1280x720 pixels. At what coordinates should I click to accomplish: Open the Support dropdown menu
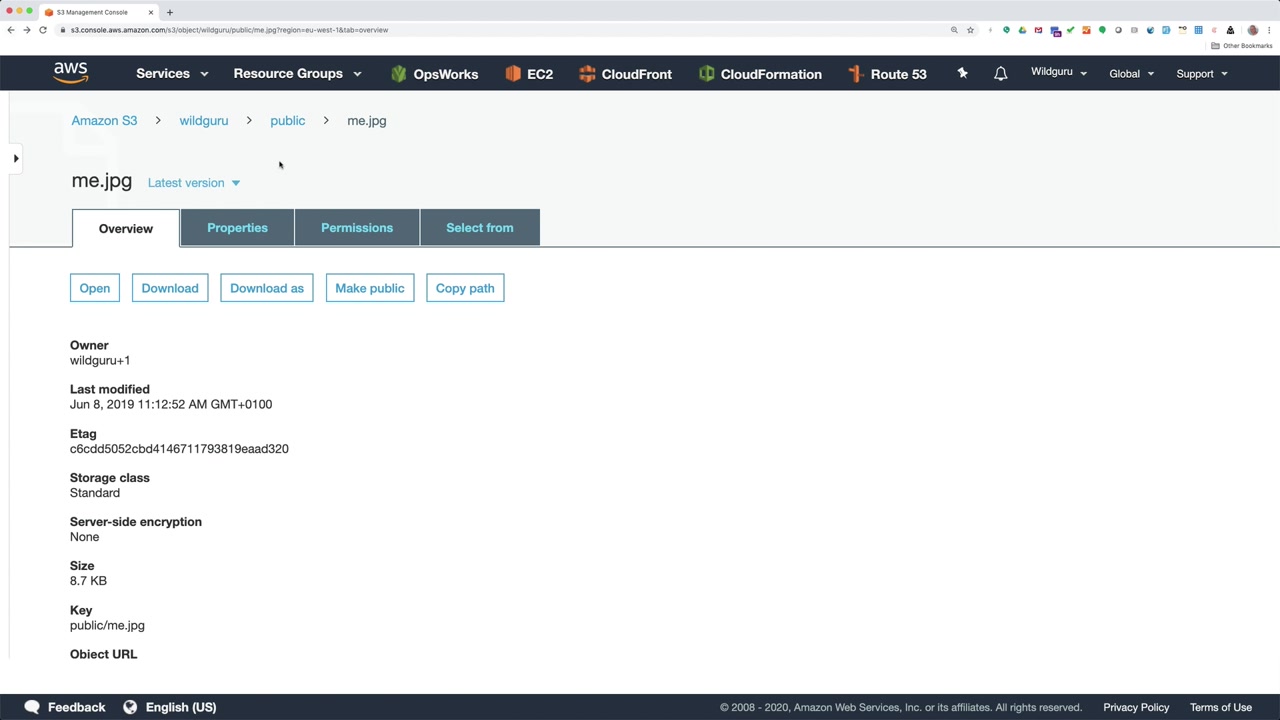click(1201, 74)
